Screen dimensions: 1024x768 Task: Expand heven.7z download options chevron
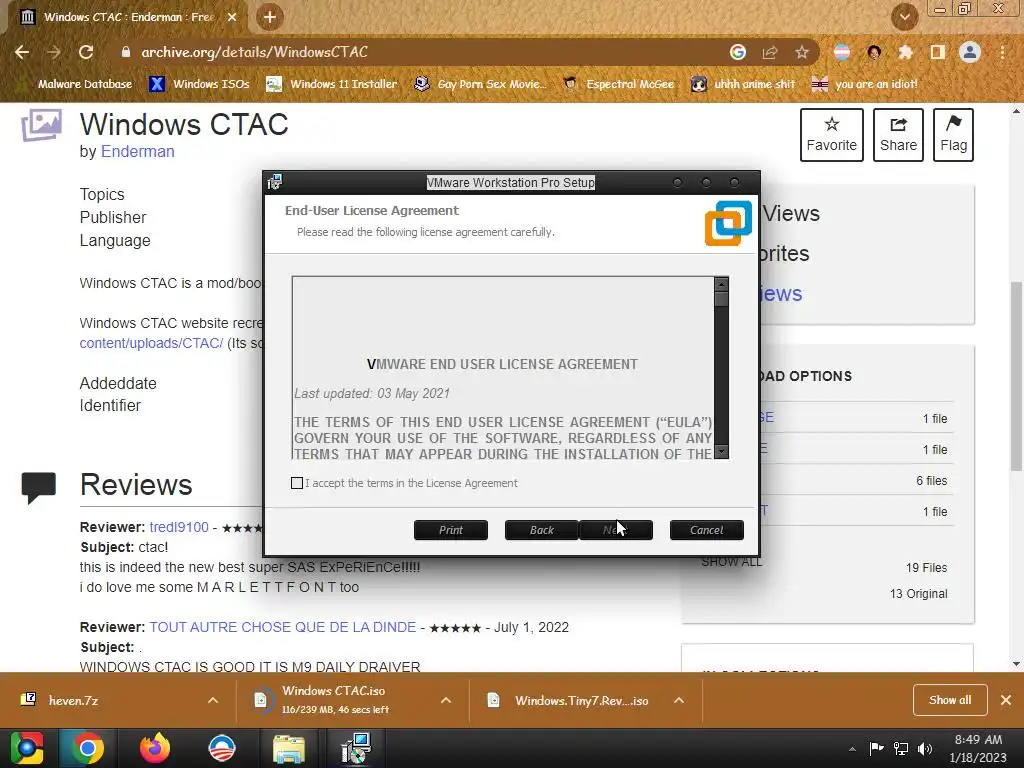[x=213, y=700]
